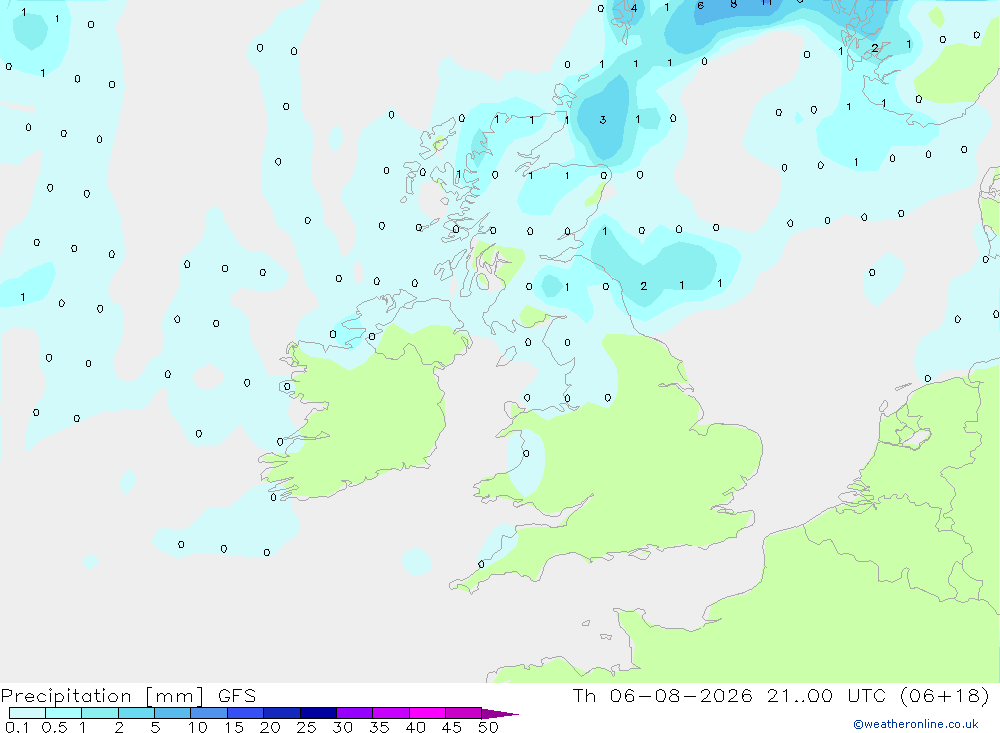Click the 0.5–1 mm legend swatch
The image size is (1000, 733).
point(63,713)
